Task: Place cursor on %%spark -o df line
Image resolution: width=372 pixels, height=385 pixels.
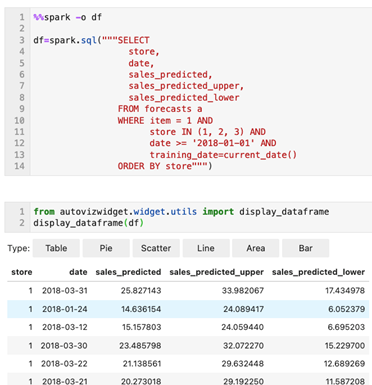Action: [x=68, y=17]
